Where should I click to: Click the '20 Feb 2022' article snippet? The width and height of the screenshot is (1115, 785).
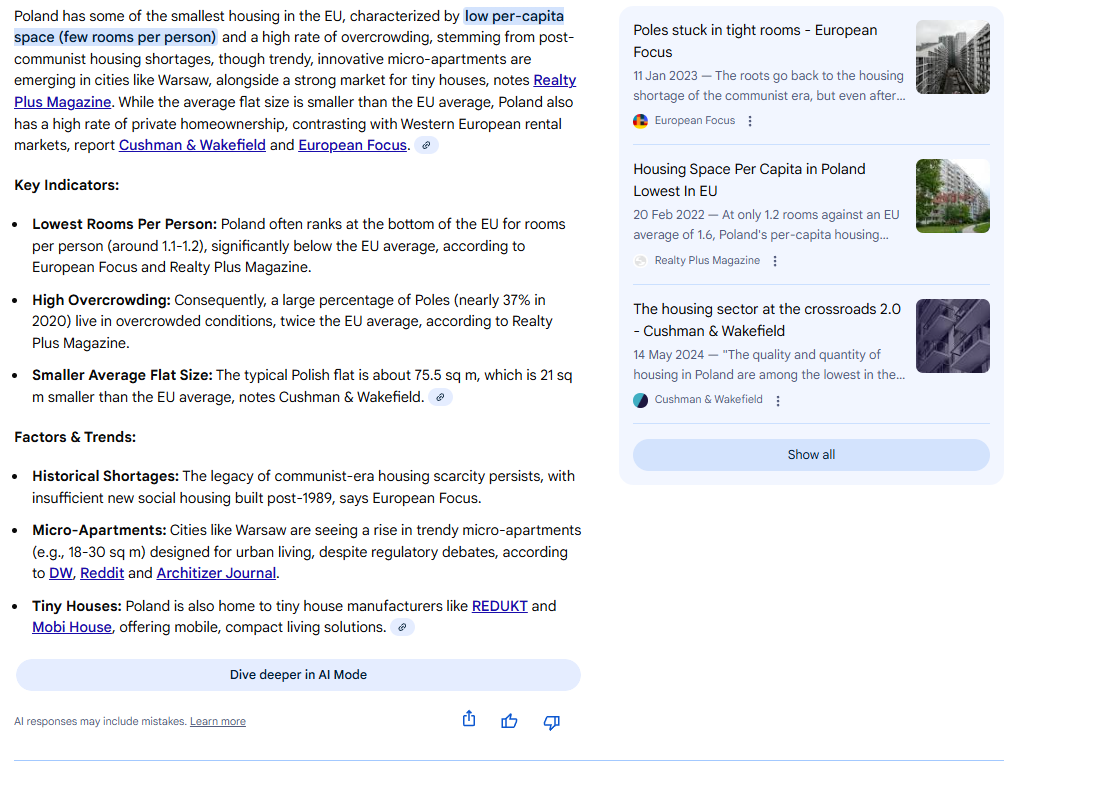coord(767,225)
